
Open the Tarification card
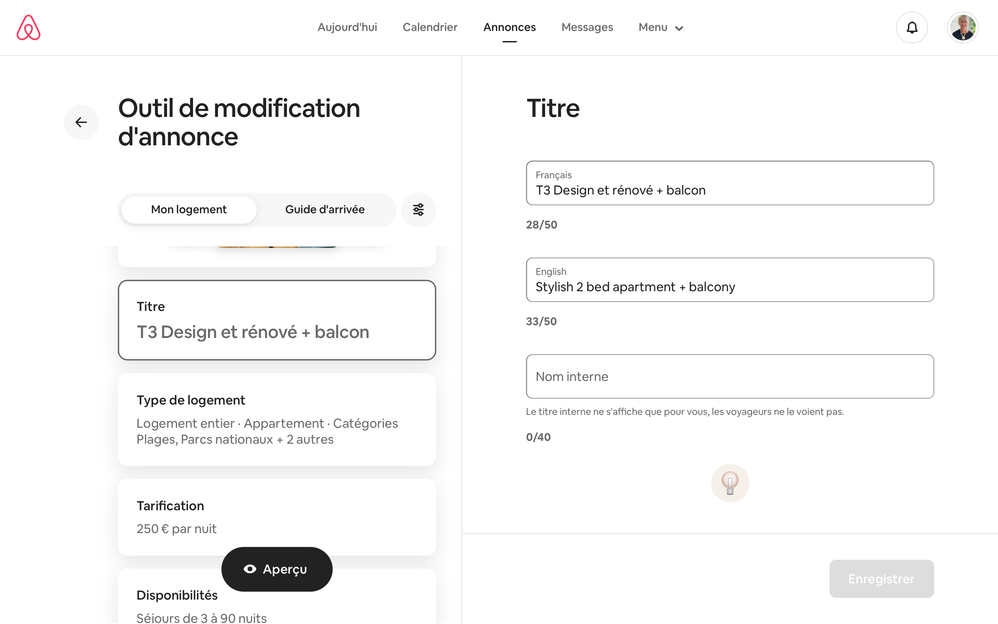277,517
